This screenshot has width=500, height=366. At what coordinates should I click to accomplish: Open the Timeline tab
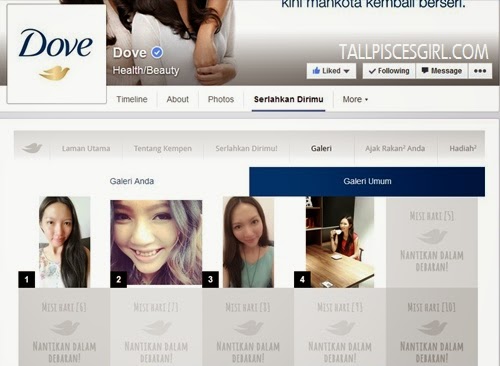[x=132, y=99]
